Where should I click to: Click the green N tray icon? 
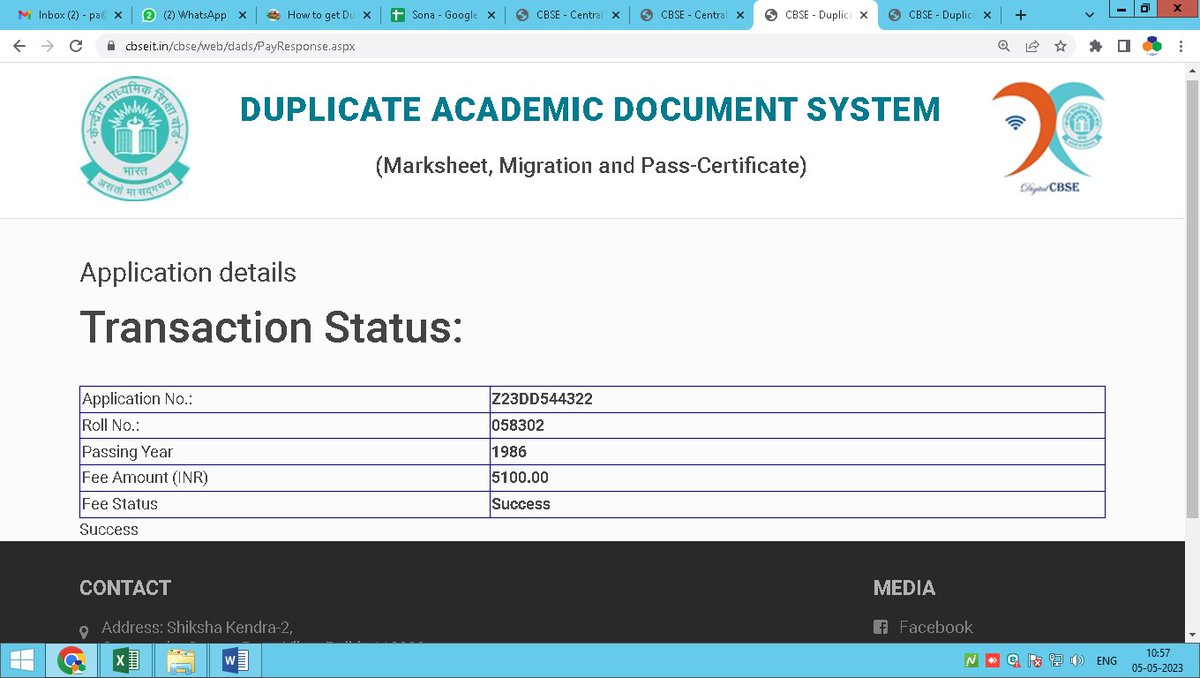pos(971,661)
